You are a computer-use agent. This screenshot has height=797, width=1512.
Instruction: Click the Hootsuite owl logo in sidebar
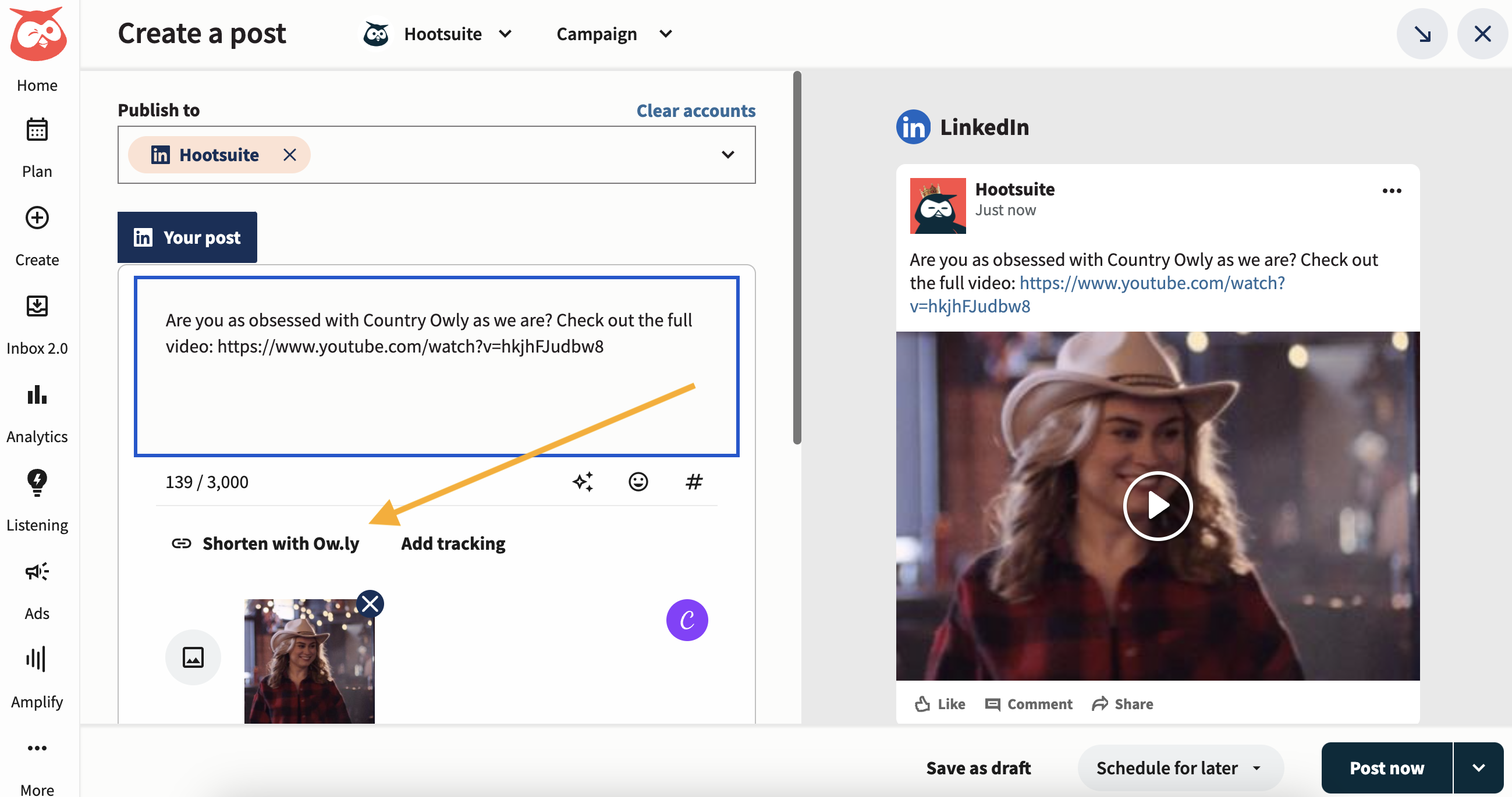38,34
